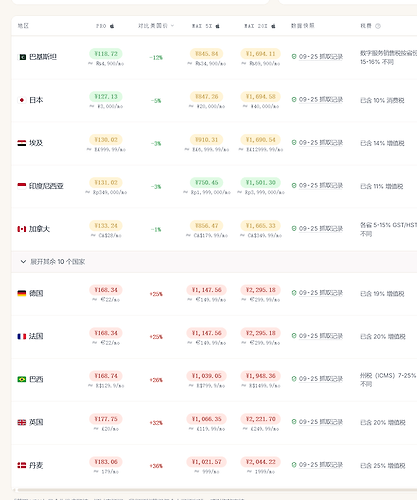Click the chevron before 展开其余 10 个国家

click(x=23, y=262)
